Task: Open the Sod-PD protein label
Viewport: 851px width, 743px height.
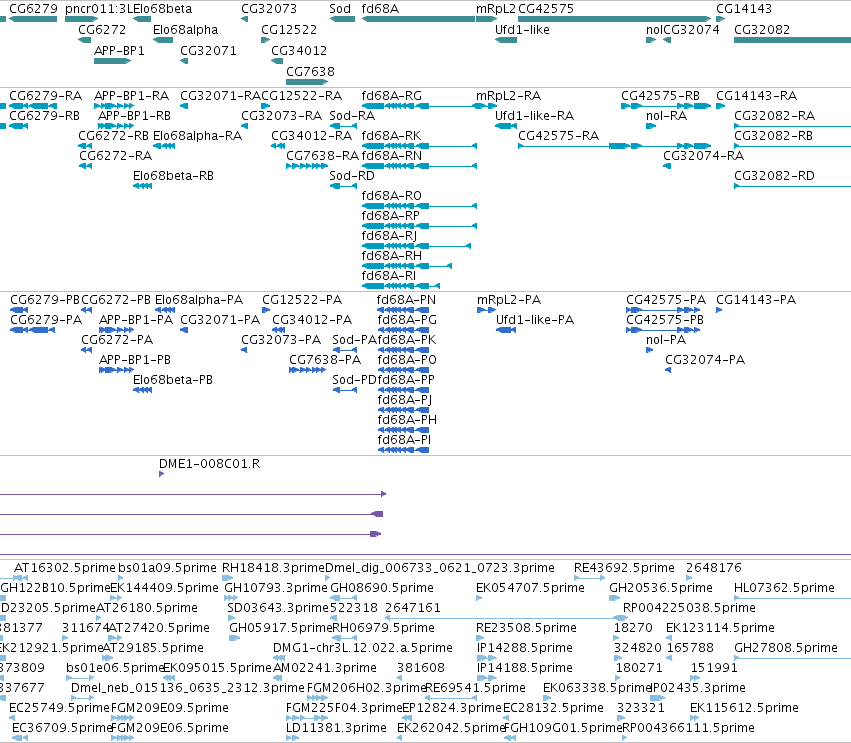Action: point(354,380)
